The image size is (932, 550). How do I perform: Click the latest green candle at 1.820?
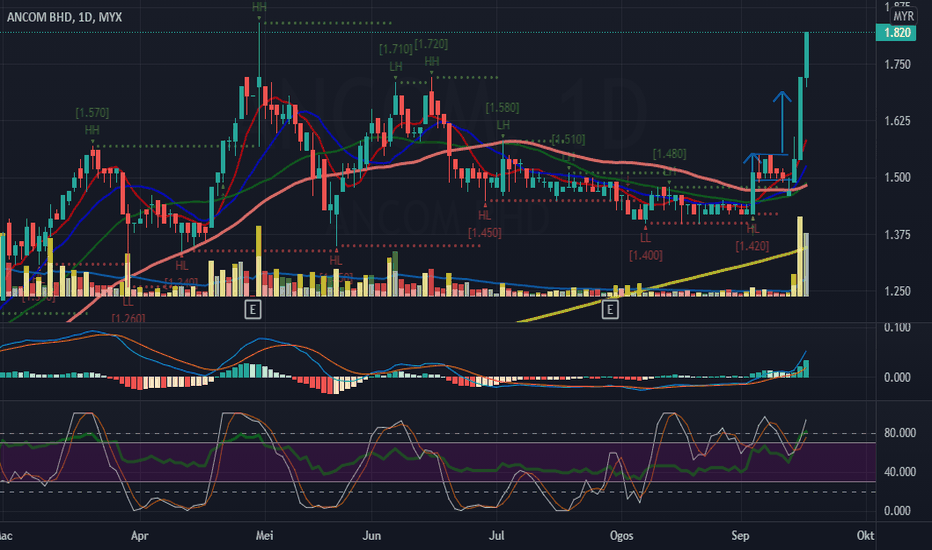pyautogui.click(x=807, y=55)
